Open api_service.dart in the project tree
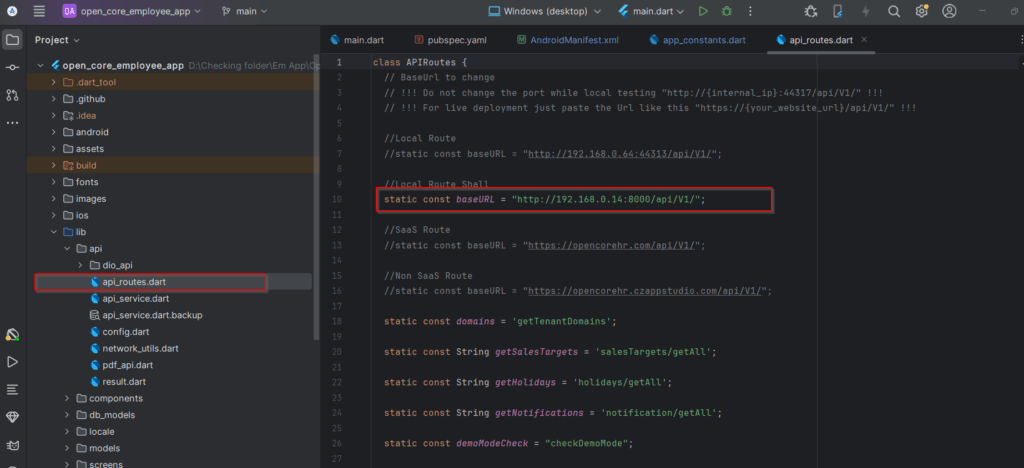The image size is (1024, 468). click(x=135, y=298)
